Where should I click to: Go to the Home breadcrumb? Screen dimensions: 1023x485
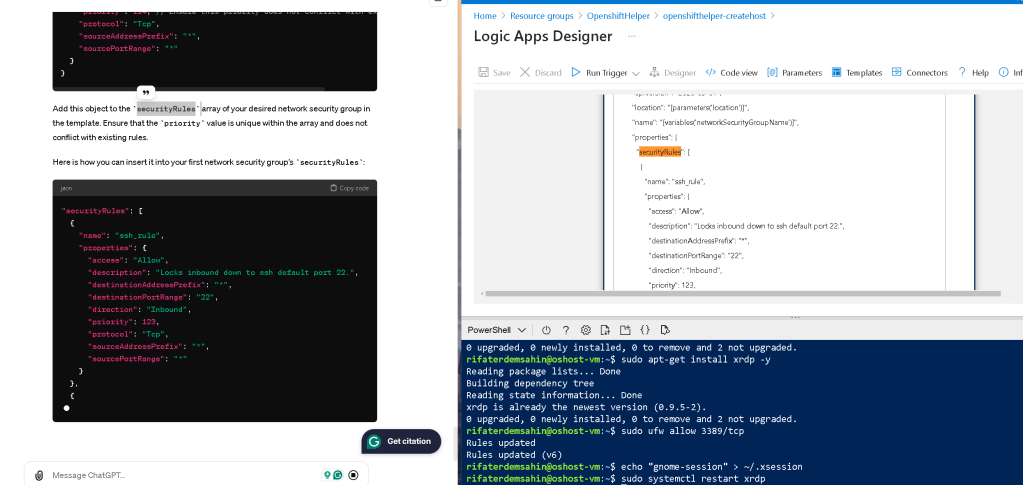coord(485,16)
